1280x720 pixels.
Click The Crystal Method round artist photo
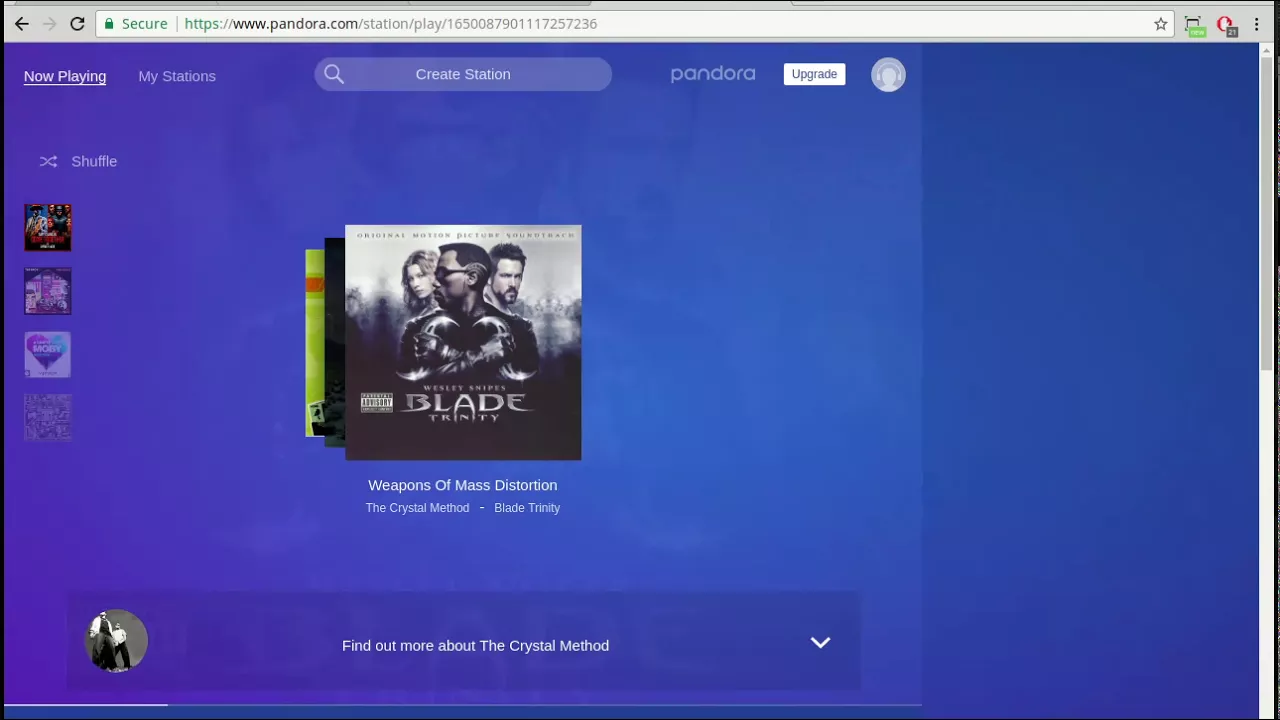click(x=116, y=641)
